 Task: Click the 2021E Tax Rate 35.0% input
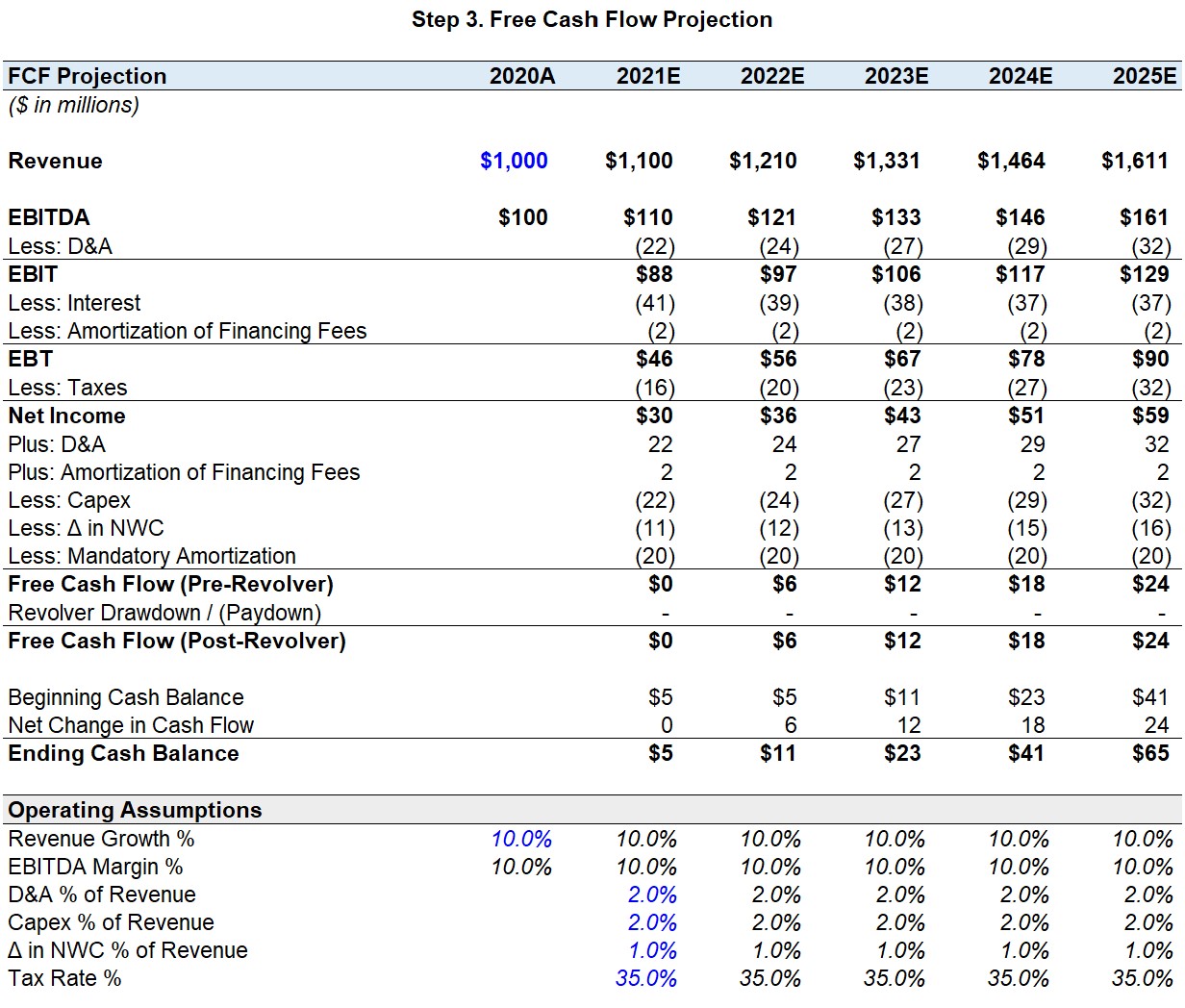click(x=645, y=978)
